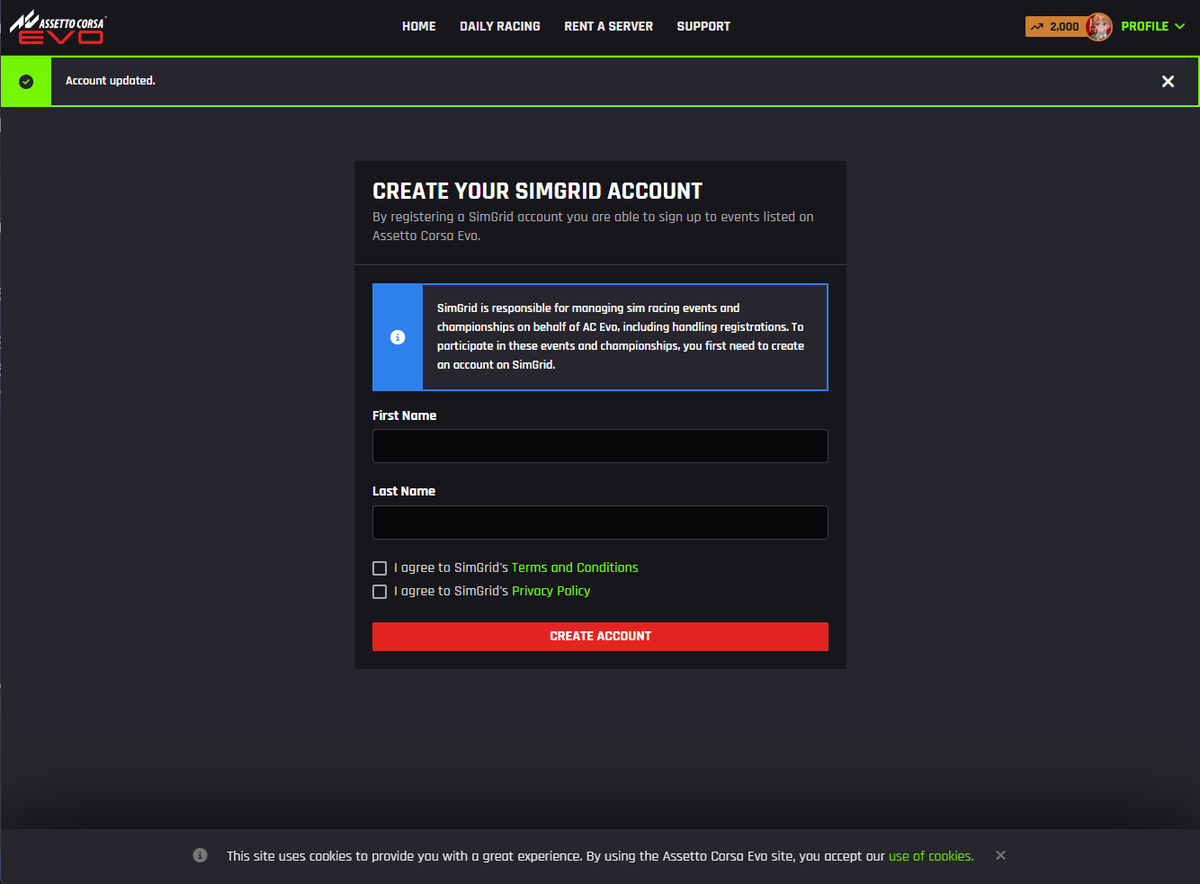The image size is (1200, 884).
Task: Click the Assetto Corsa EVO logo
Action: tap(57, 27)
